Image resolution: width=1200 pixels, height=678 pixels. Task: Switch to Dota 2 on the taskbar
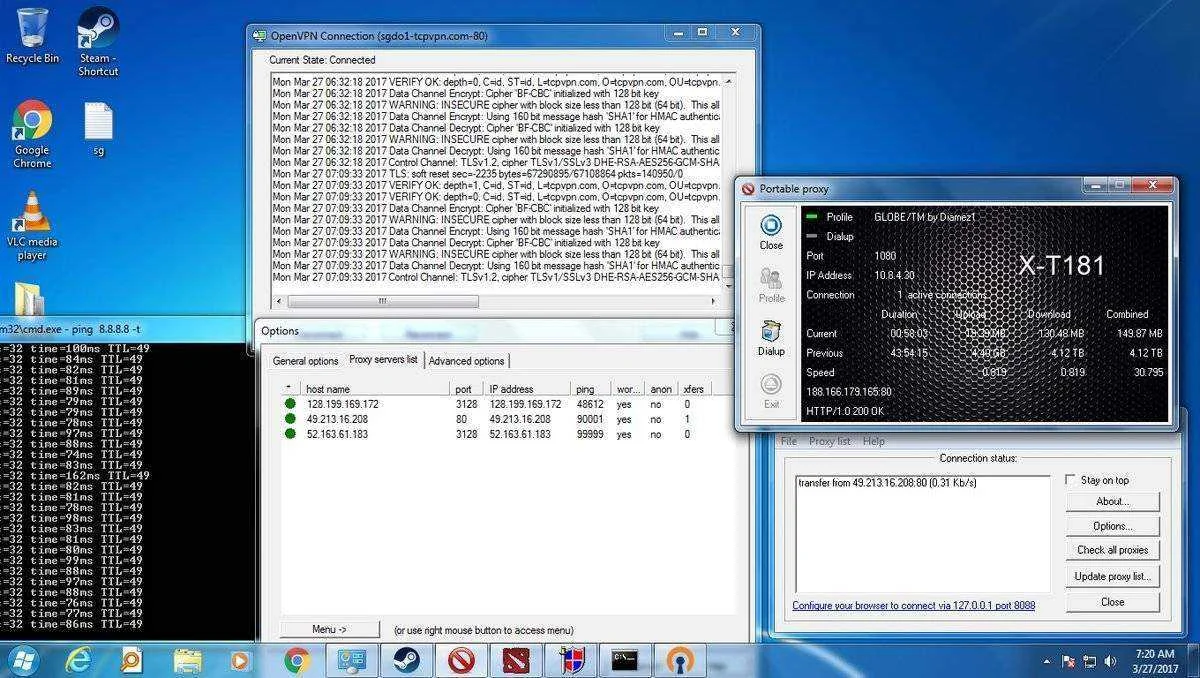coord(515,660)
